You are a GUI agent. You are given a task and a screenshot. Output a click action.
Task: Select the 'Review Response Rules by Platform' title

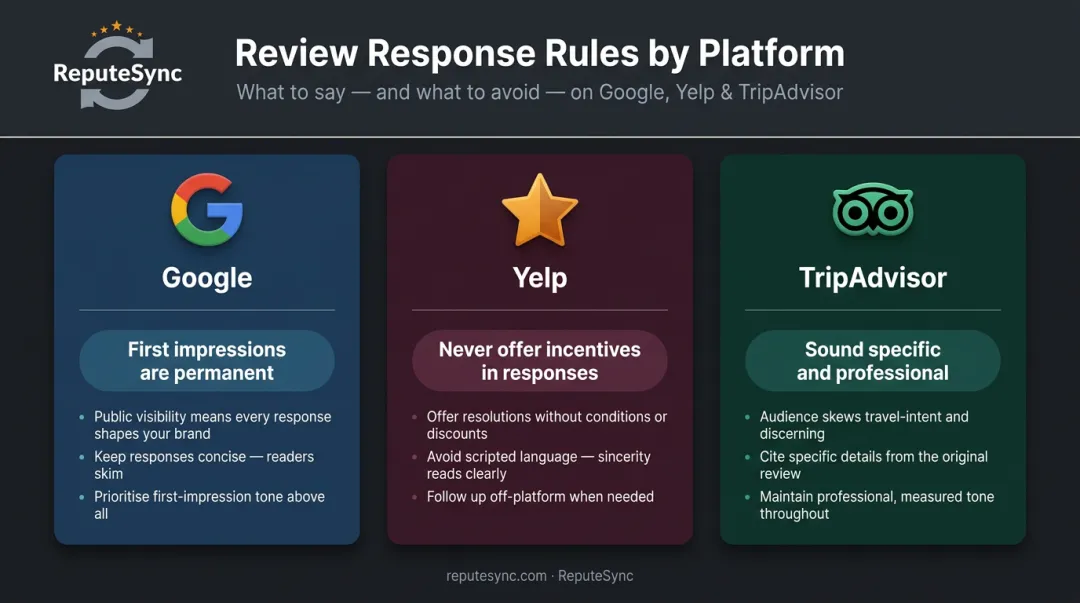point(539,53)
